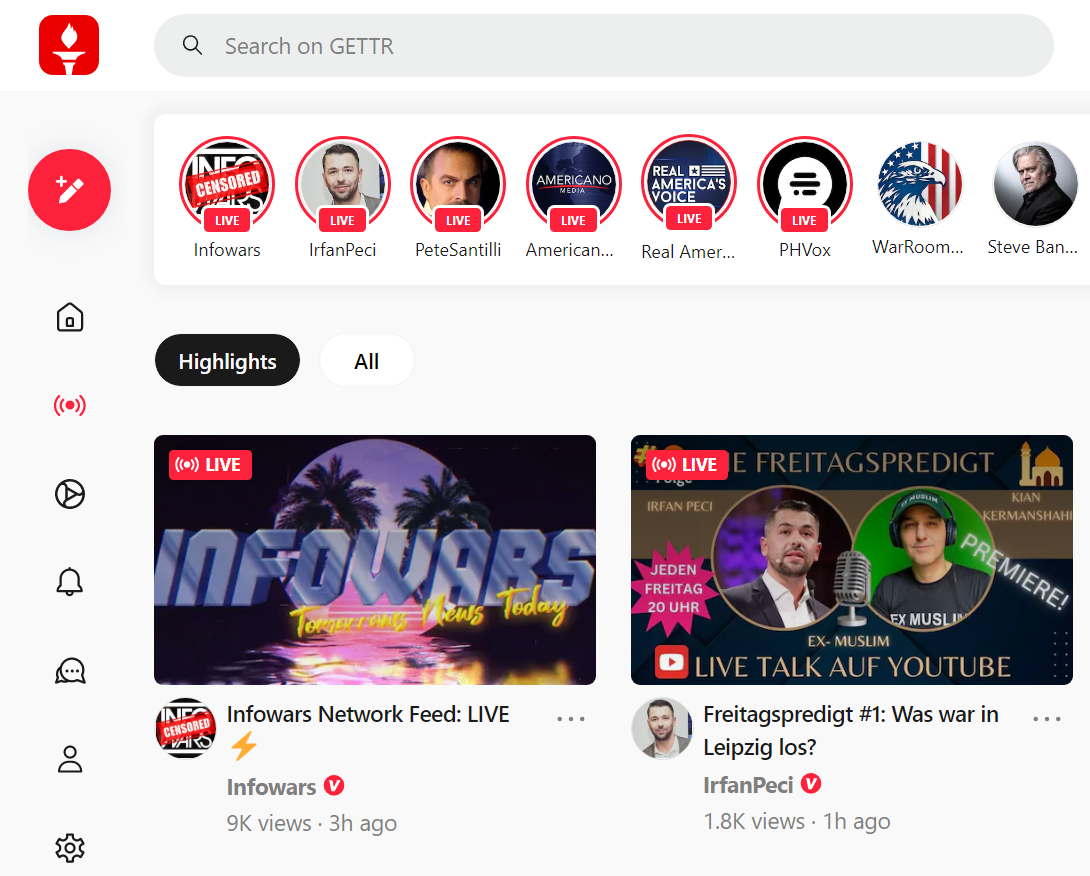
Task: Click the GETTR torch logo
Action: [x=69, y=45]
